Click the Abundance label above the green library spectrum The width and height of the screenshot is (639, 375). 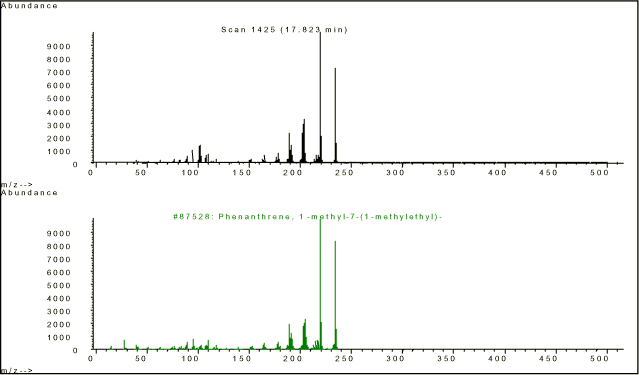click(29, 192)
